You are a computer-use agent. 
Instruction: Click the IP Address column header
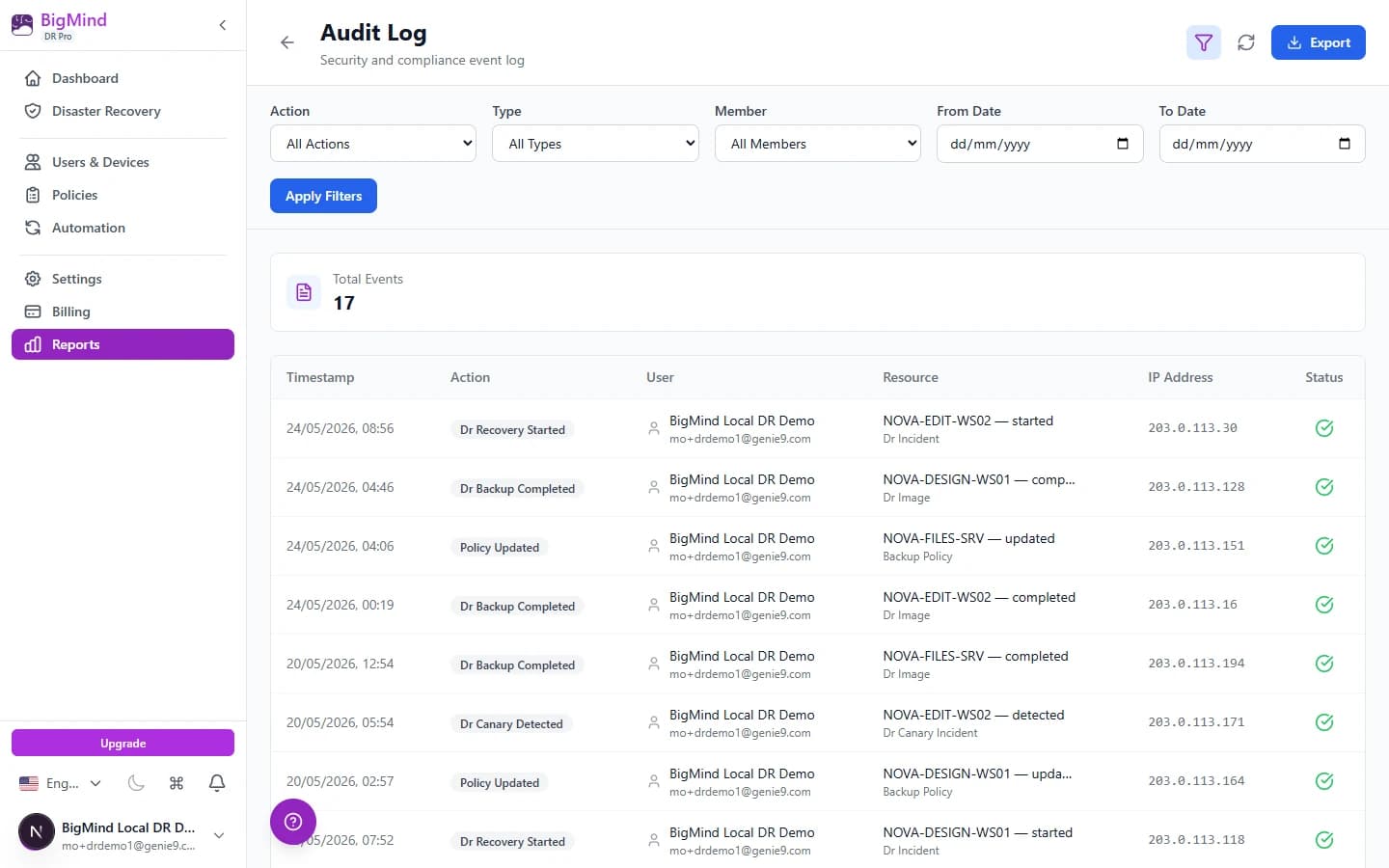tap(1181, 377)
